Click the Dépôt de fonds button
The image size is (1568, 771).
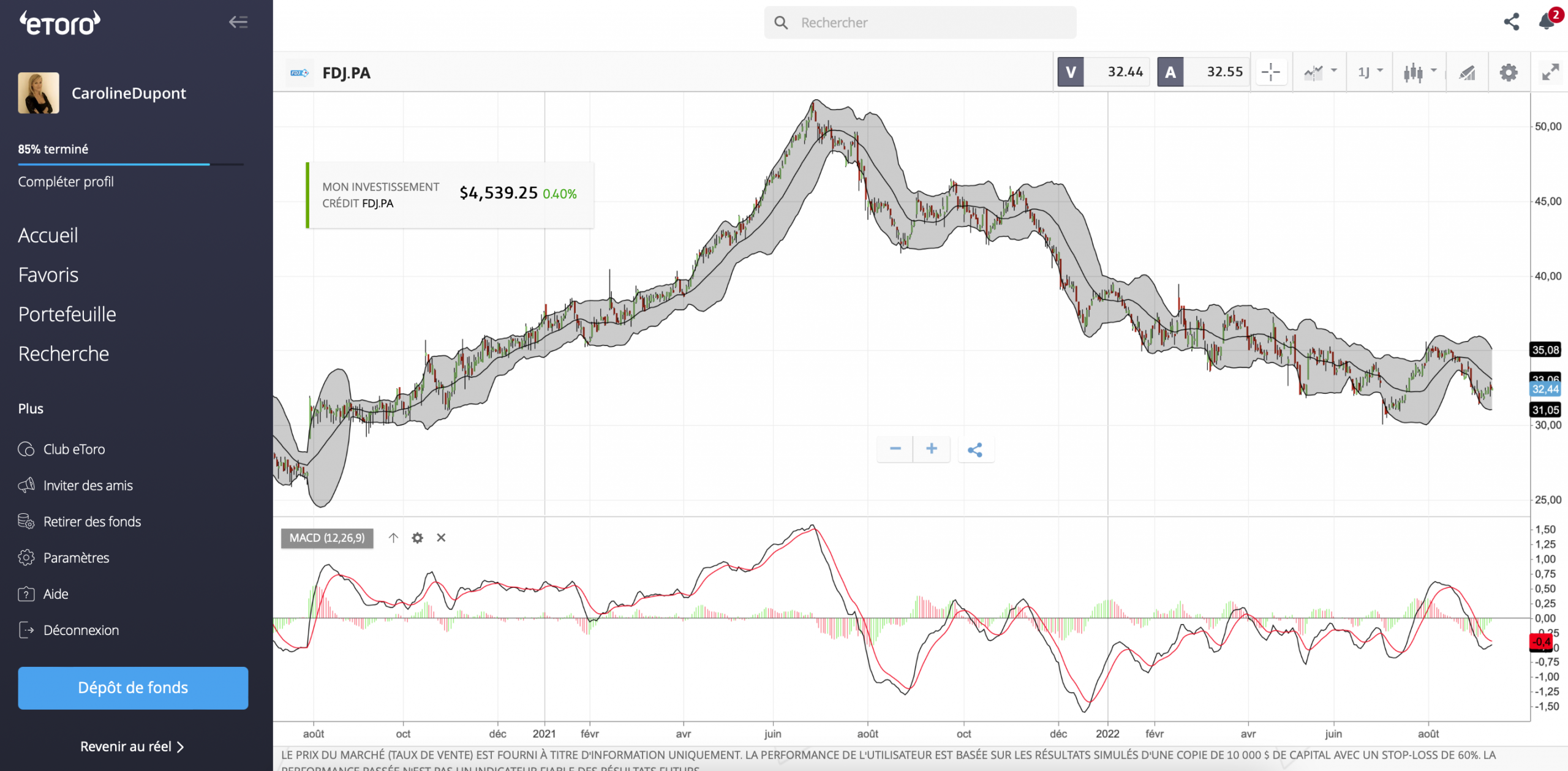click(133, 688)
